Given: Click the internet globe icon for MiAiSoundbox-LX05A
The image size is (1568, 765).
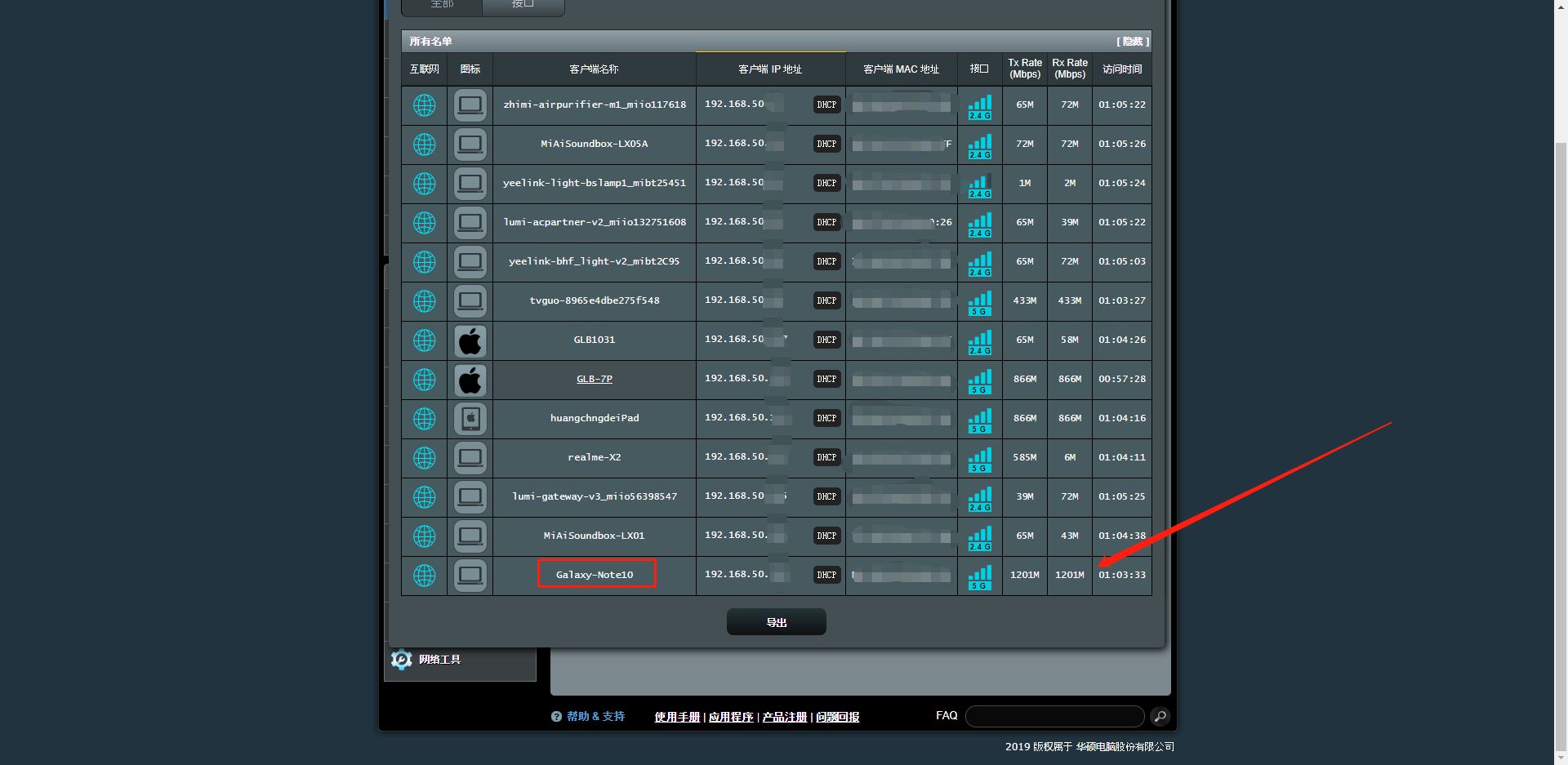Looking at the screenshot, I should [x=424, y=145].
